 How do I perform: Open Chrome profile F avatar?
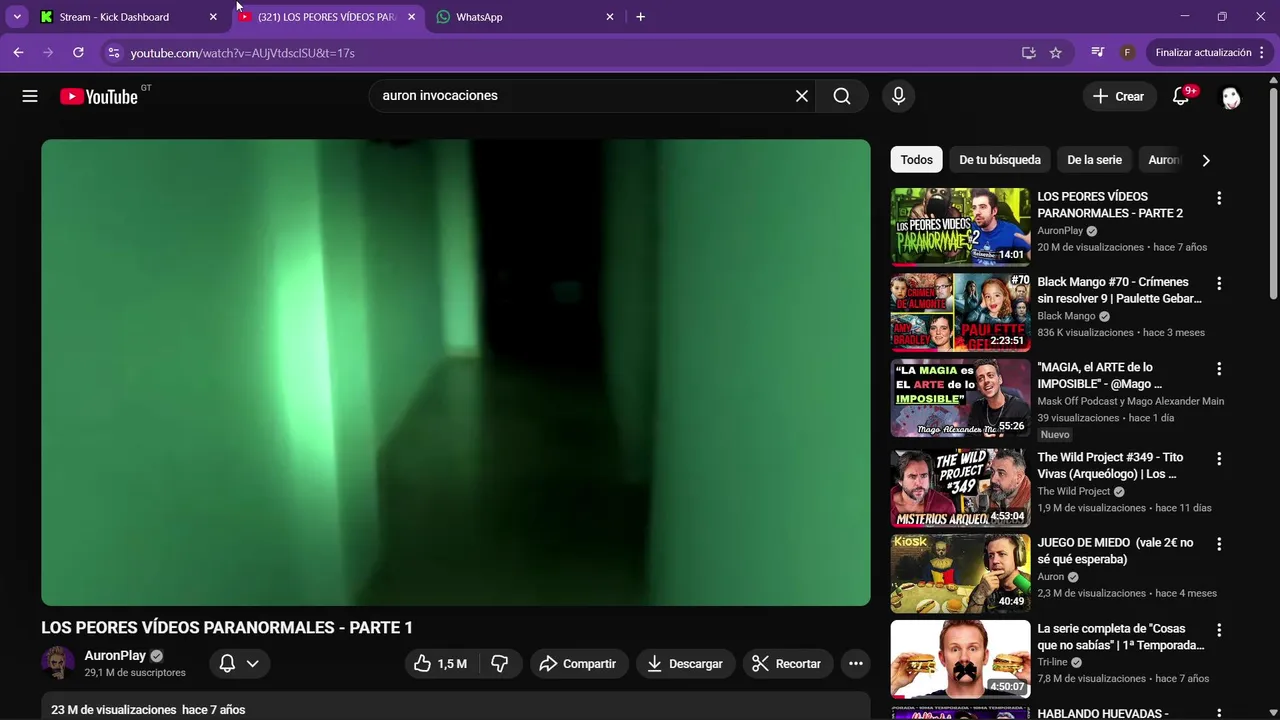pyautogui.click(x=1127, y=53)
